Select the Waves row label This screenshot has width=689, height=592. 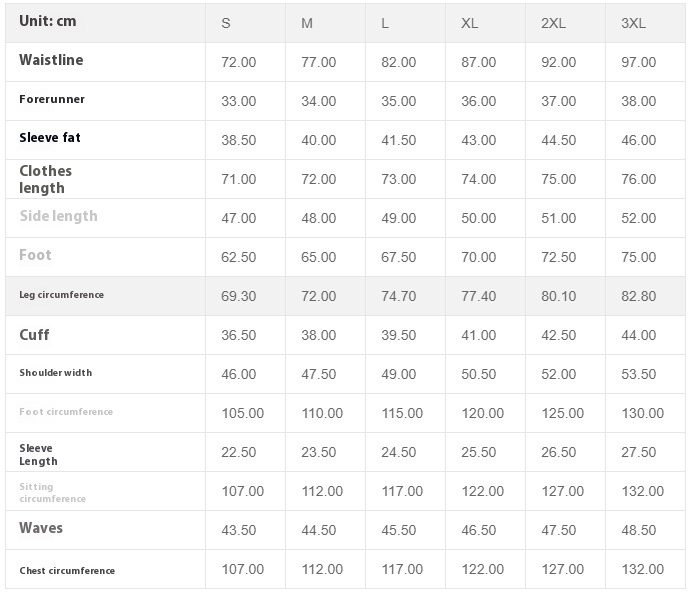[41, 528]
